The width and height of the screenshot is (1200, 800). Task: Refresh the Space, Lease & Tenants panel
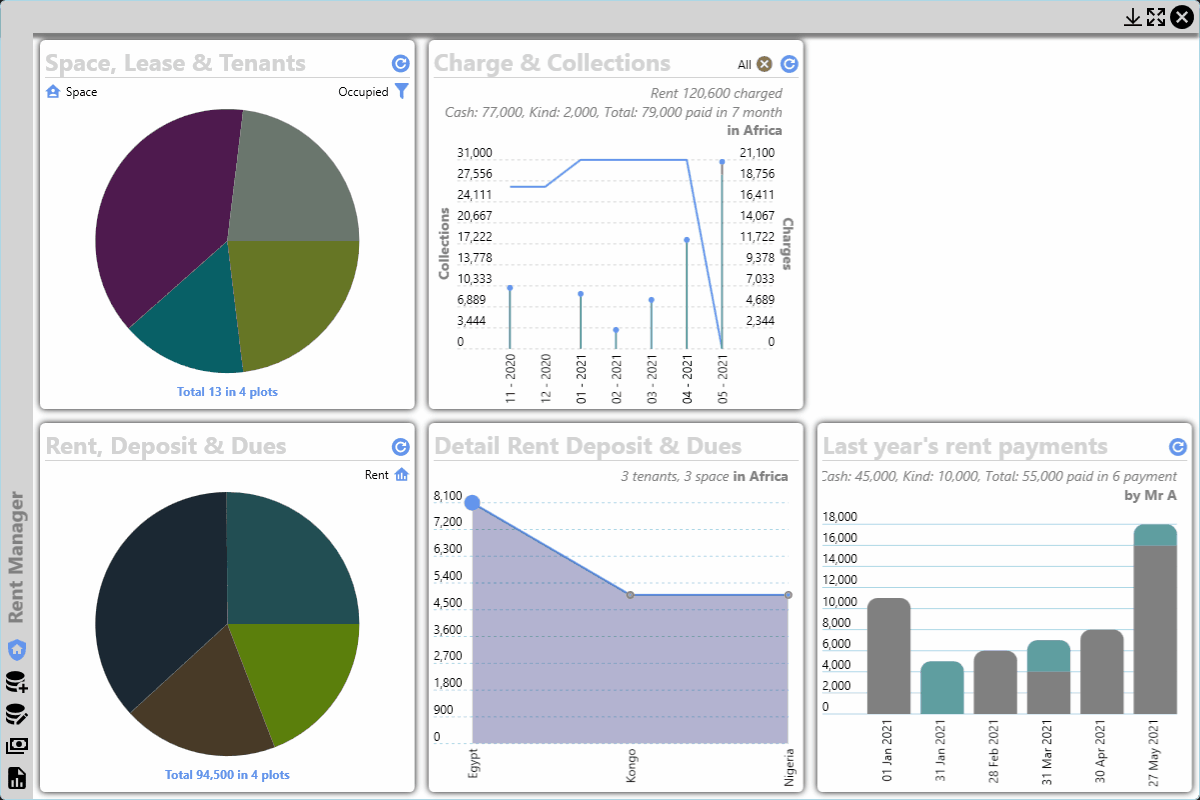click(401, 64)
